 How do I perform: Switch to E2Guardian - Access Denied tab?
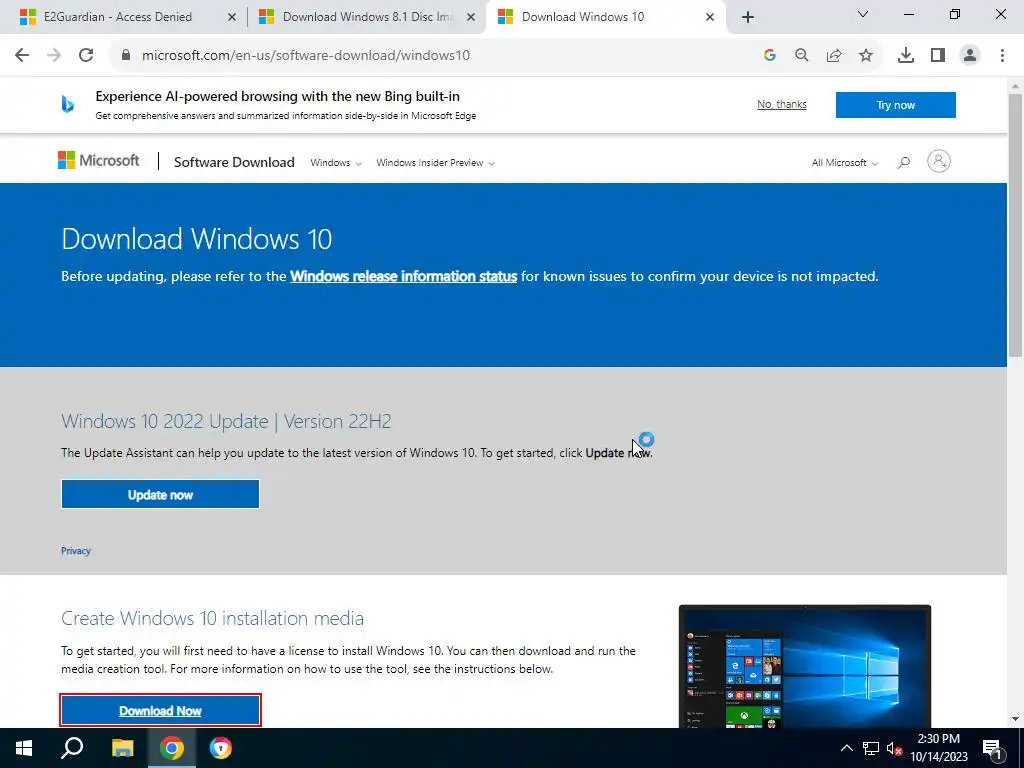tap(118, 17)
